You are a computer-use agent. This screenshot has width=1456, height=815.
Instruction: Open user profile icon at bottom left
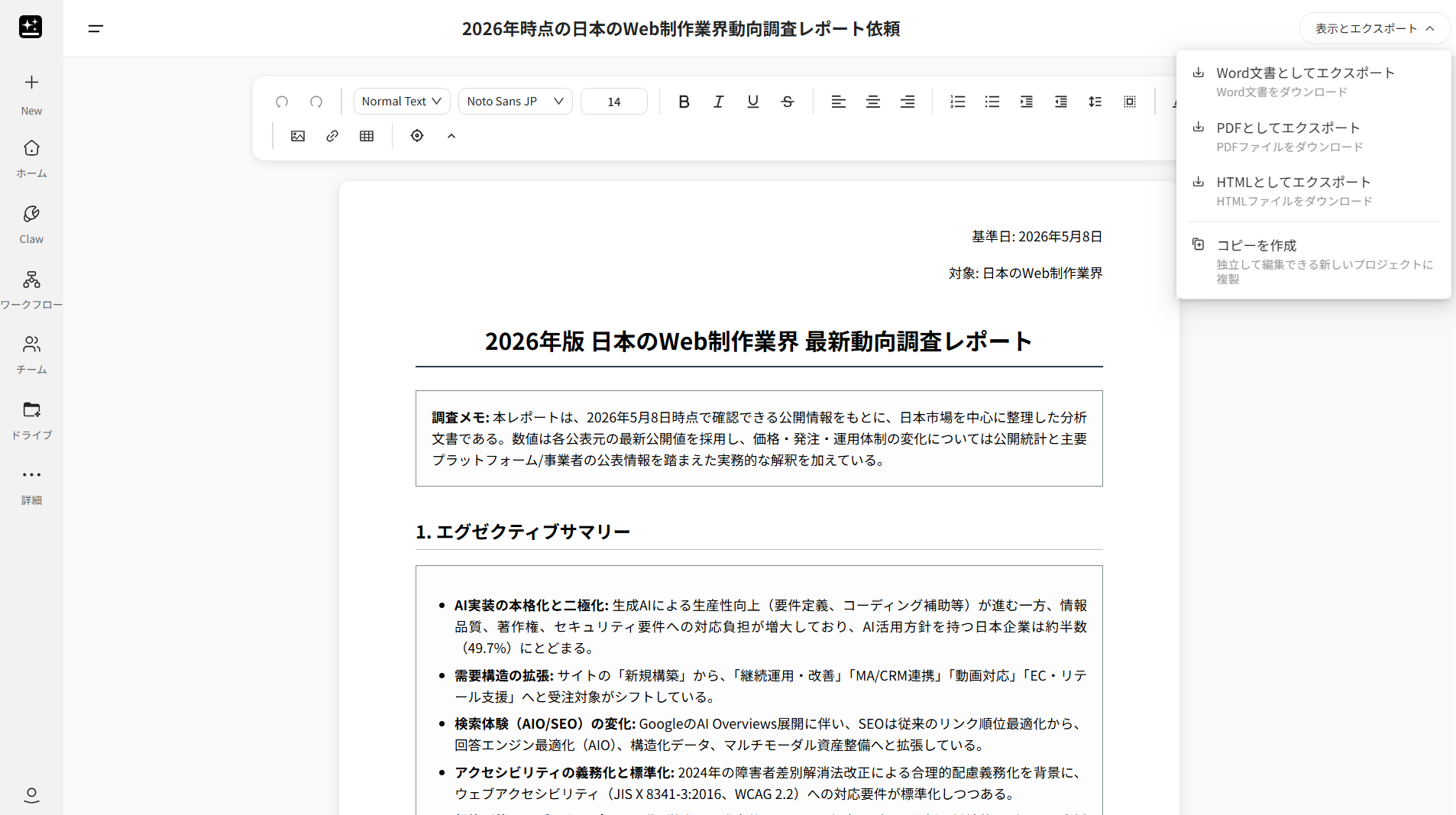(31, 795)
